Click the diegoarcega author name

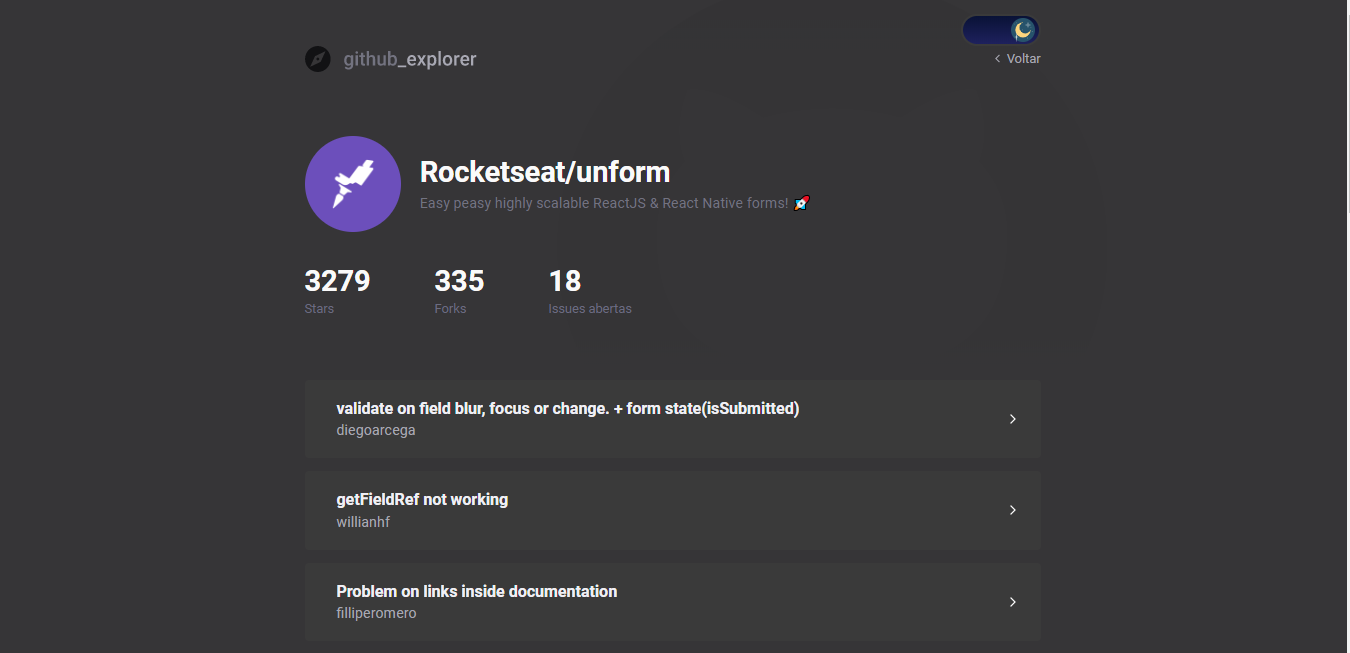pos(376,430)
